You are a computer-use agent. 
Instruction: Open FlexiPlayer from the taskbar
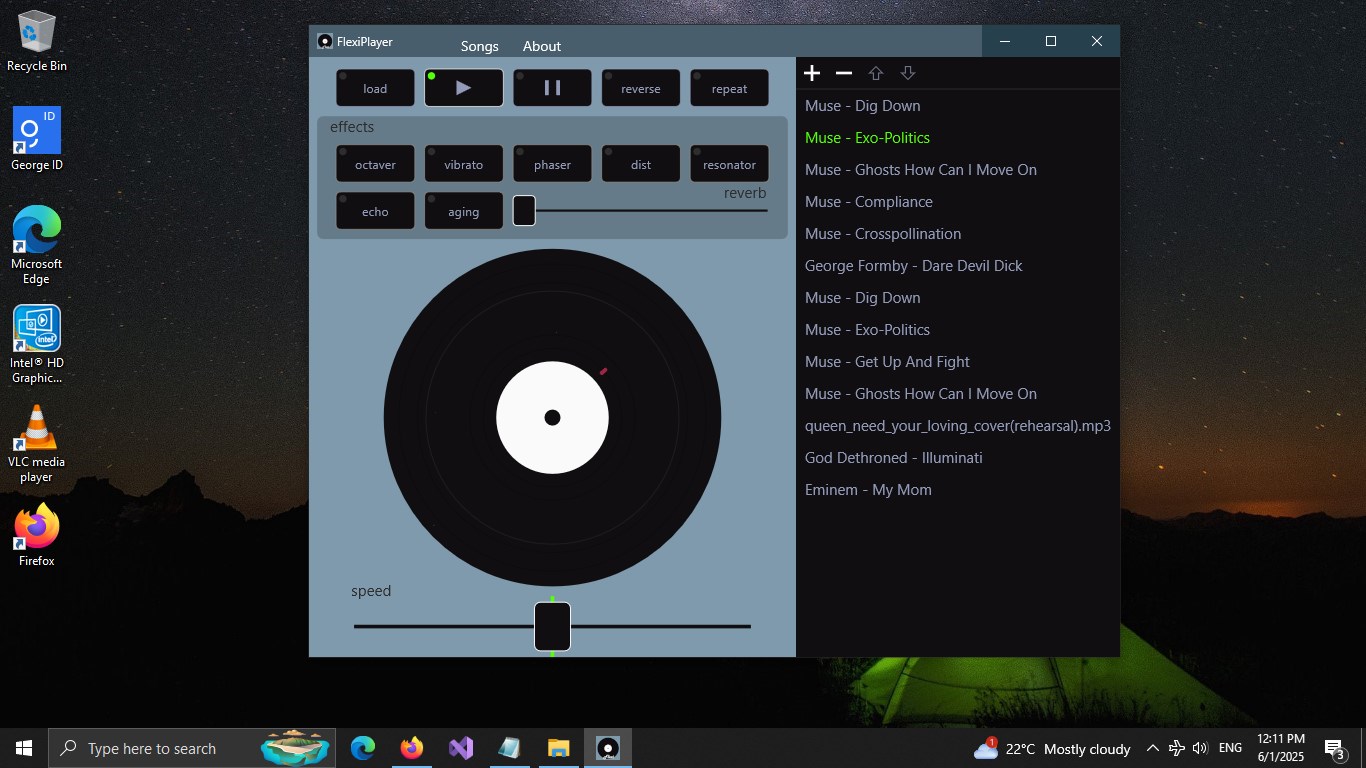click(607, 747)
